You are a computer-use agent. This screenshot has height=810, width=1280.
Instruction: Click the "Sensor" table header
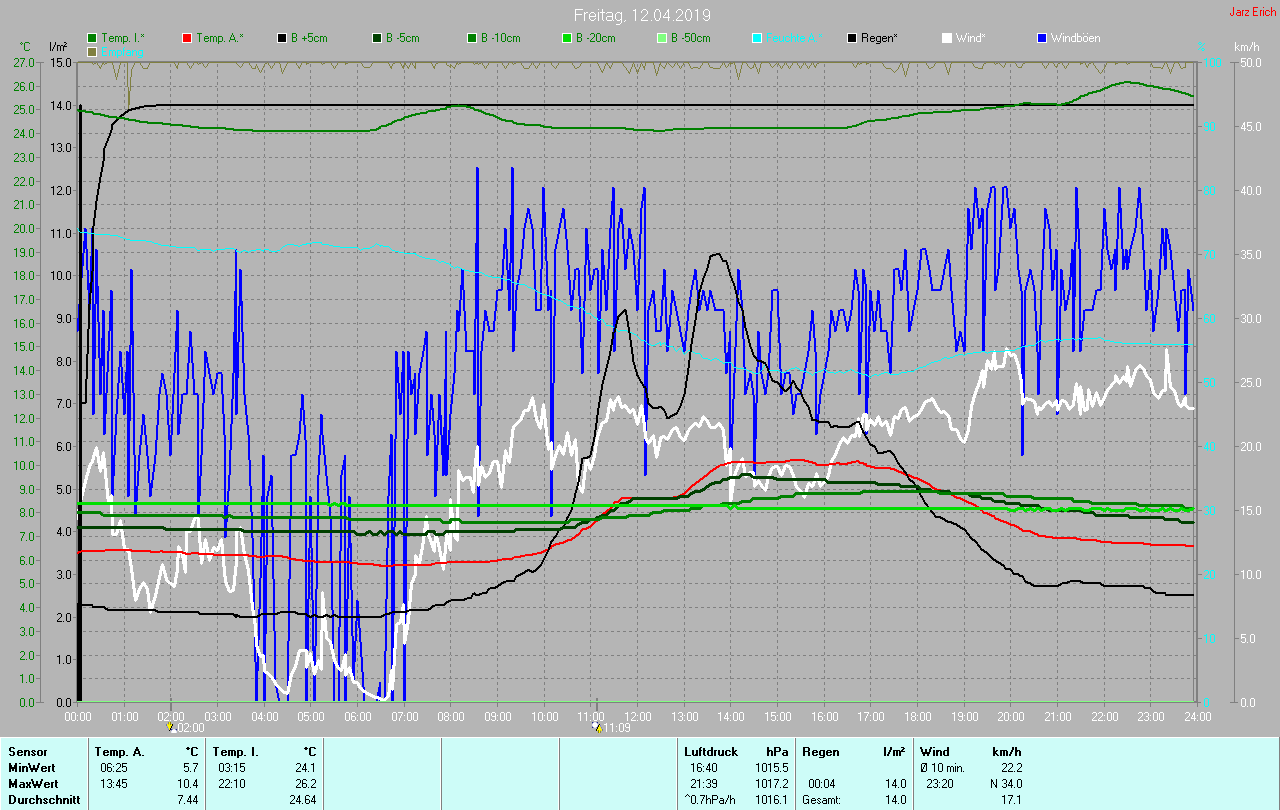click(27, 751)
